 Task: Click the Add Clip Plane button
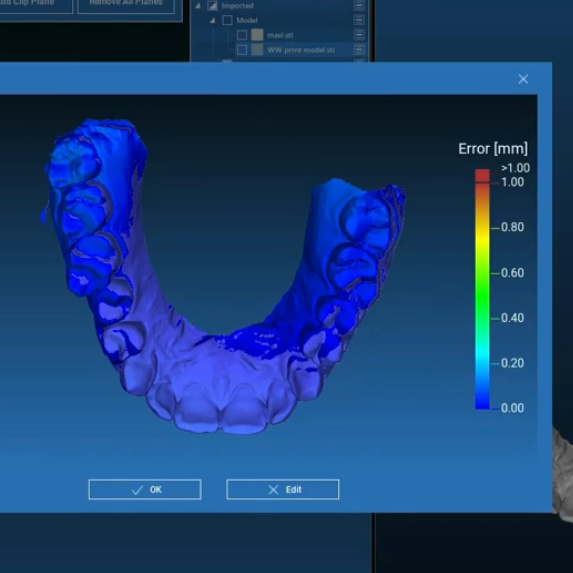coord(35,4)
